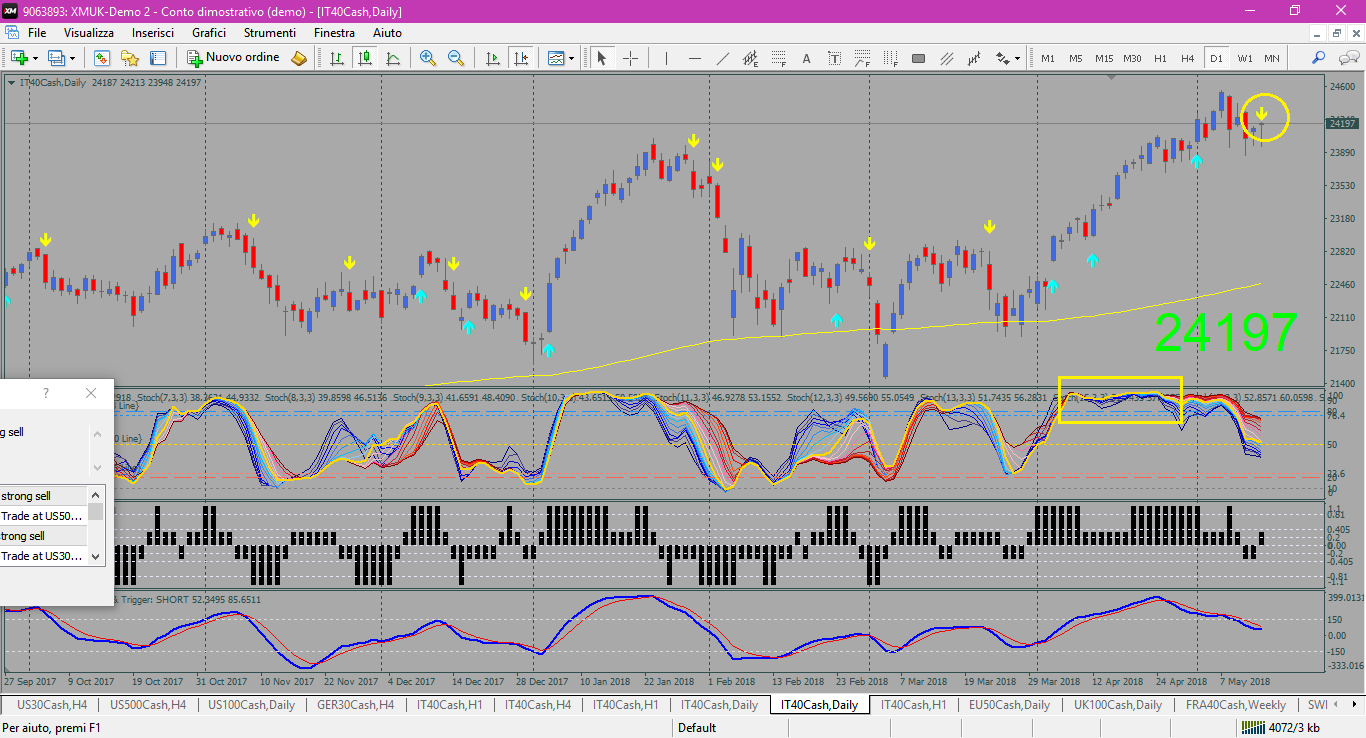The height and width of the screenshot is (738, 1366).
Task: Select the crosshair tool
Action: (x=630, y=58)
